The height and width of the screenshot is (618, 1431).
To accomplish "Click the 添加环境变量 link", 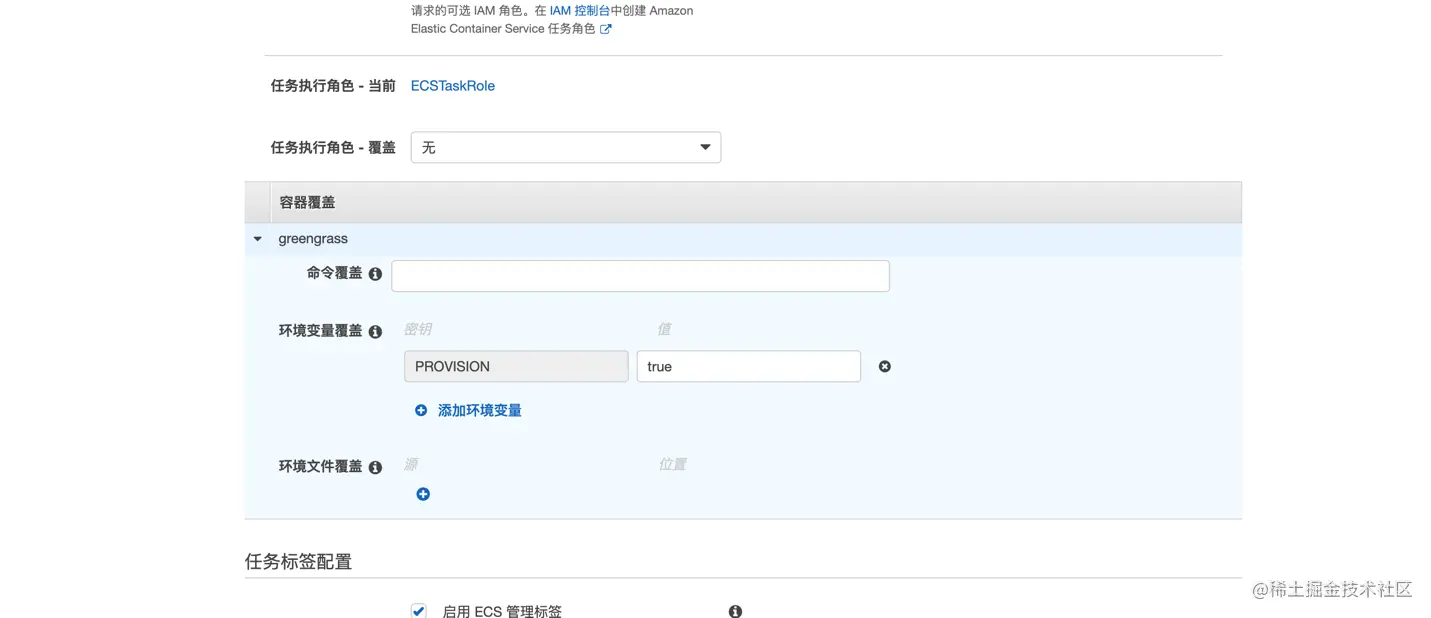I will (480, 410).
